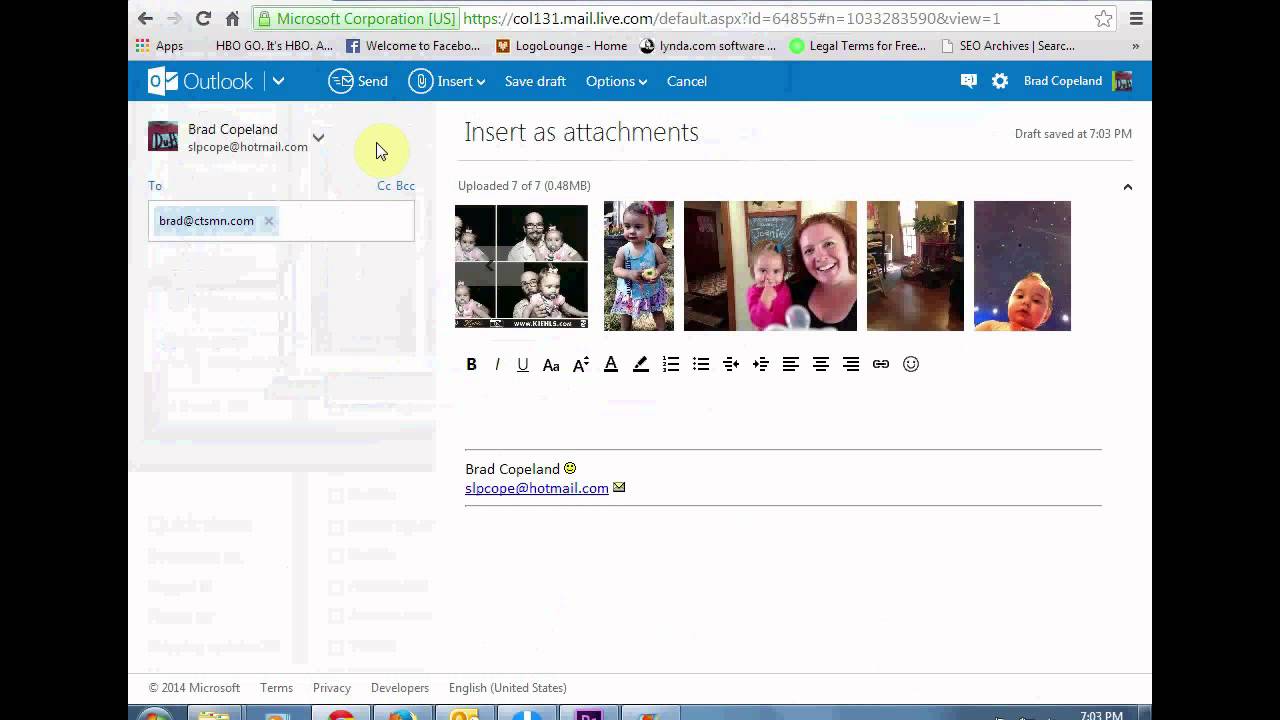Cancel the message
1280x720 pixels.
(x=687, y=81)
